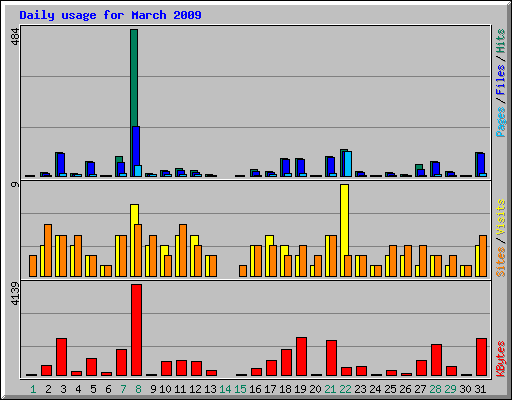Click the cyan "Pages" legend label

[501, 122]
